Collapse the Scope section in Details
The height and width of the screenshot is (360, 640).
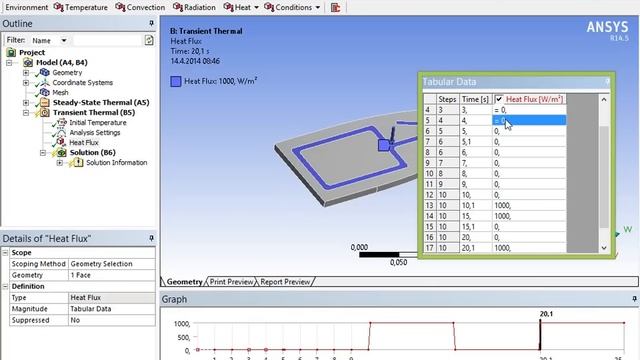(x=5, y=253)
